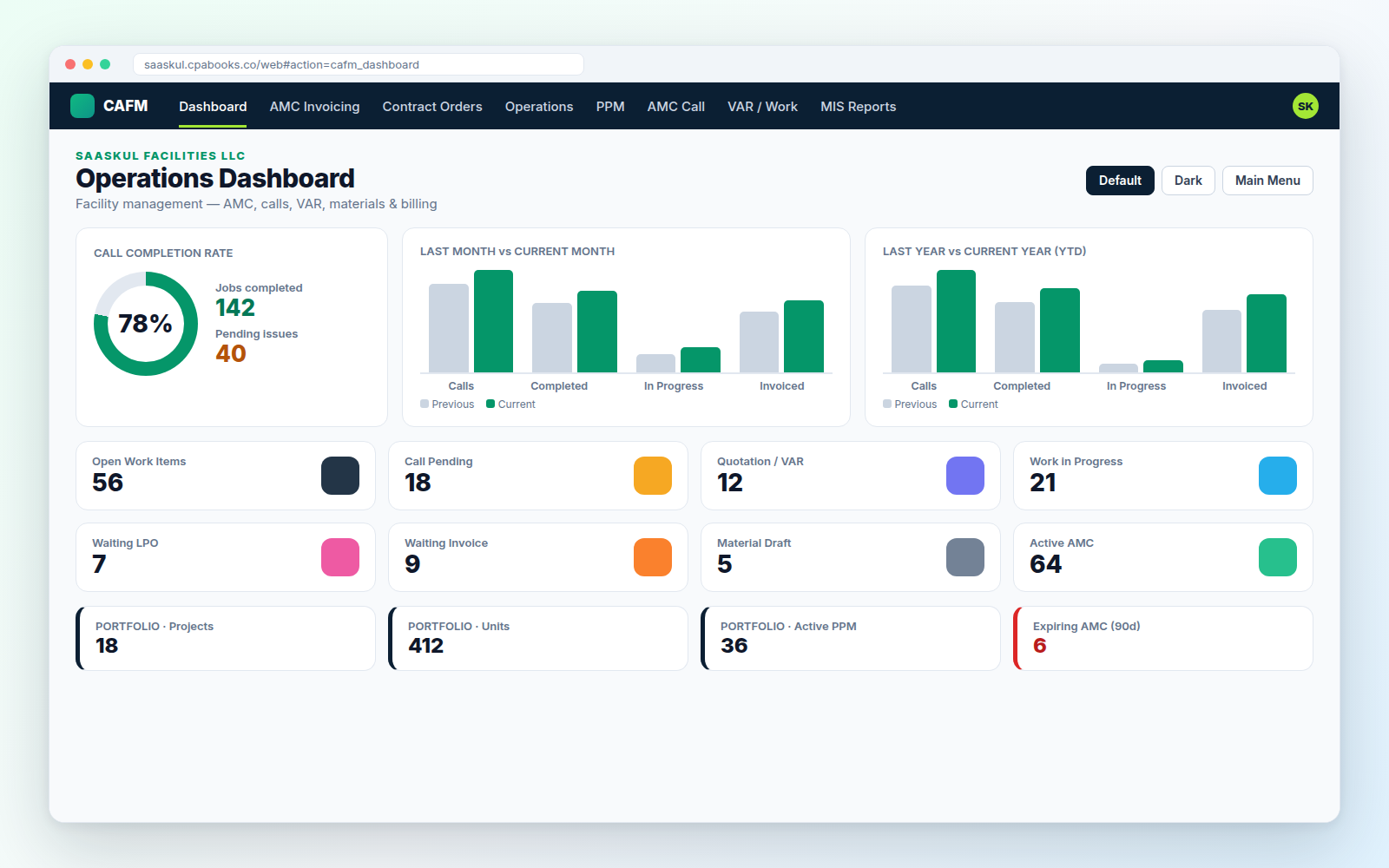The width and height of the screenshot is (1389, 868).
Task: Click the yellow minimize window dot
Action: 88,64
